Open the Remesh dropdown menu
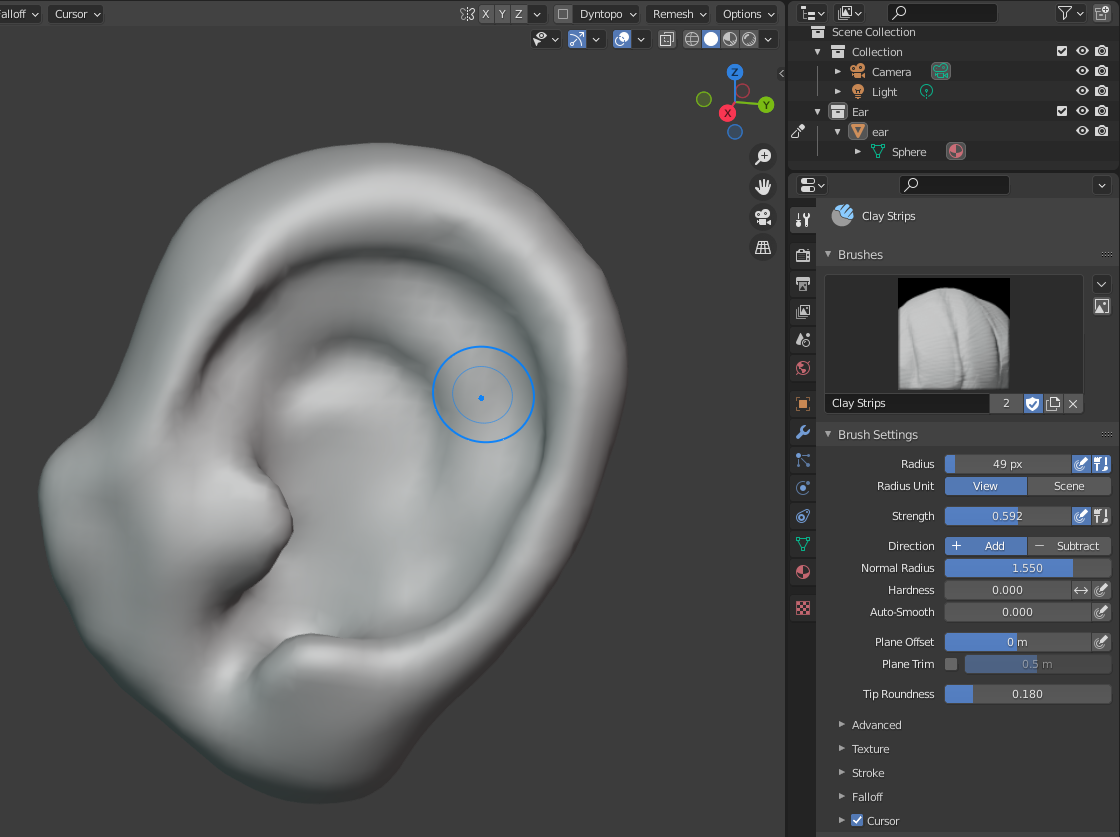 pos(679,14)
